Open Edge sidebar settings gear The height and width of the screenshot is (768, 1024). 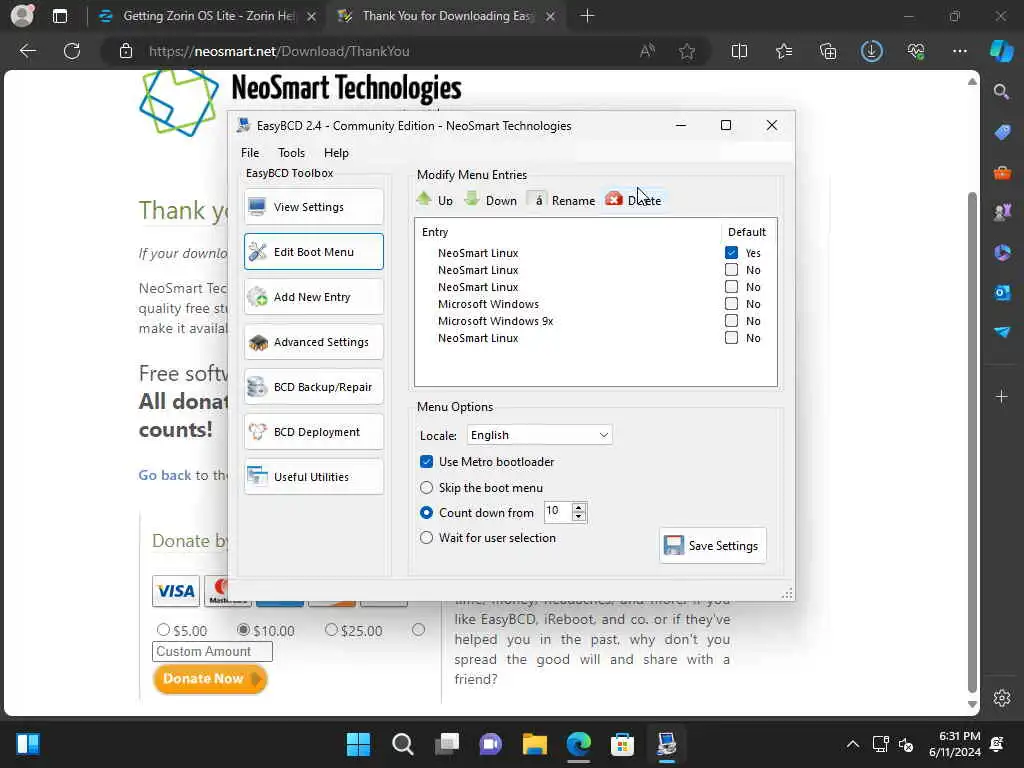click(x=1002, y=697)
